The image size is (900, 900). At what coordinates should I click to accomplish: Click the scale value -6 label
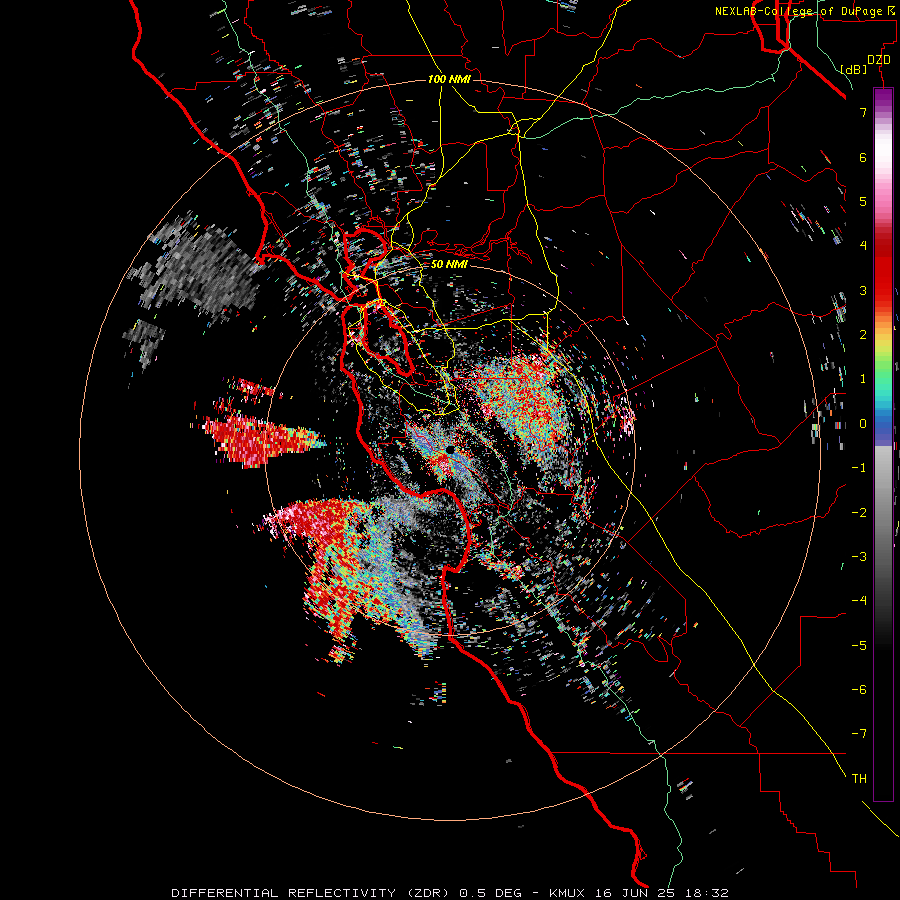coord(859,690)
